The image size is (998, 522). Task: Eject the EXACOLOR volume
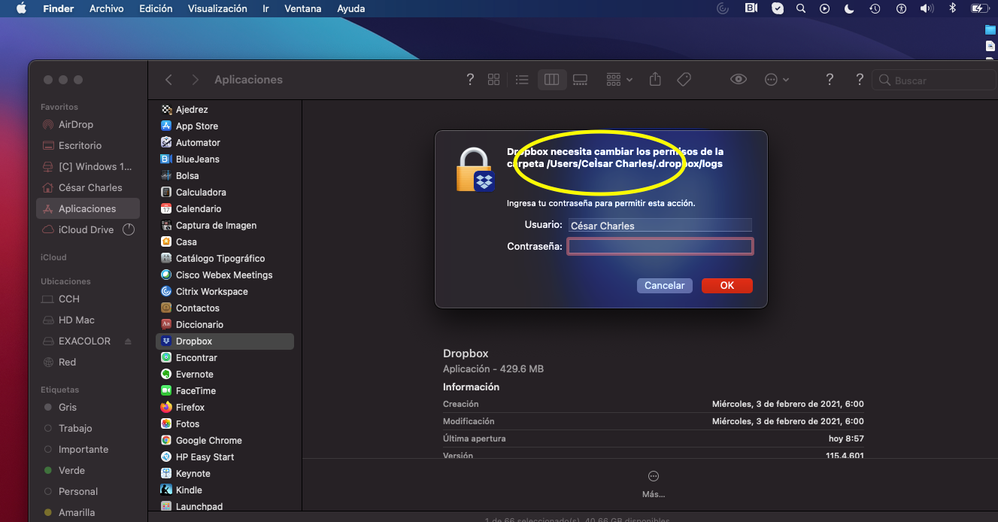(128, 341)
